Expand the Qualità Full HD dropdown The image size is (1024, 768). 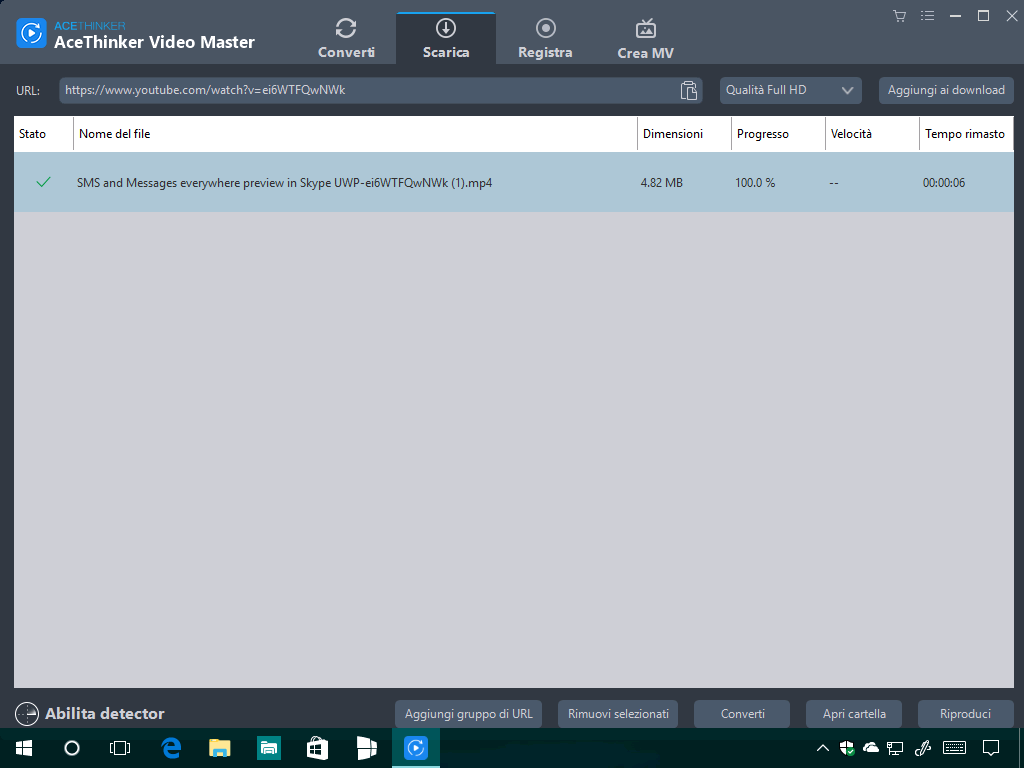click(x=790, y=90)
